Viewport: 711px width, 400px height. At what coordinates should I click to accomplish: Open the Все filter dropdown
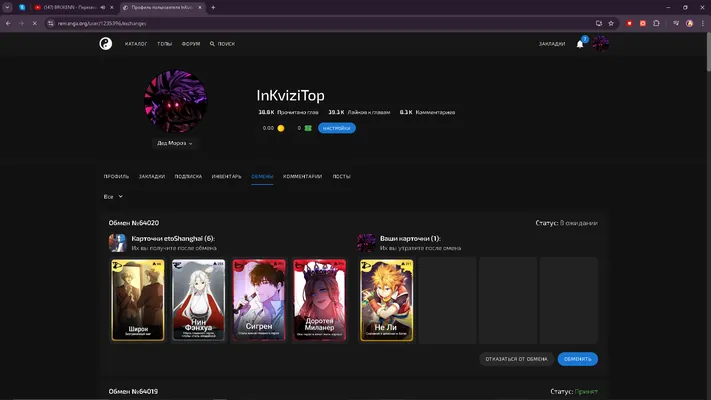click(x=113, y=197)
